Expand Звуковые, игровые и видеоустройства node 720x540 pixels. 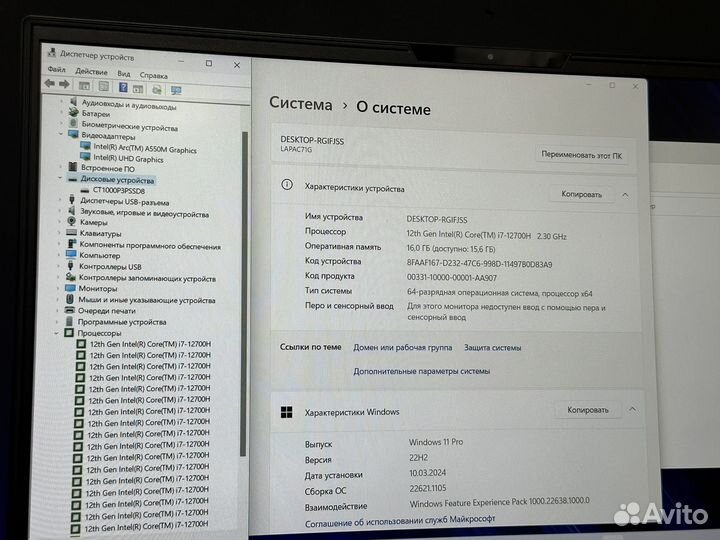coord(59,210)
